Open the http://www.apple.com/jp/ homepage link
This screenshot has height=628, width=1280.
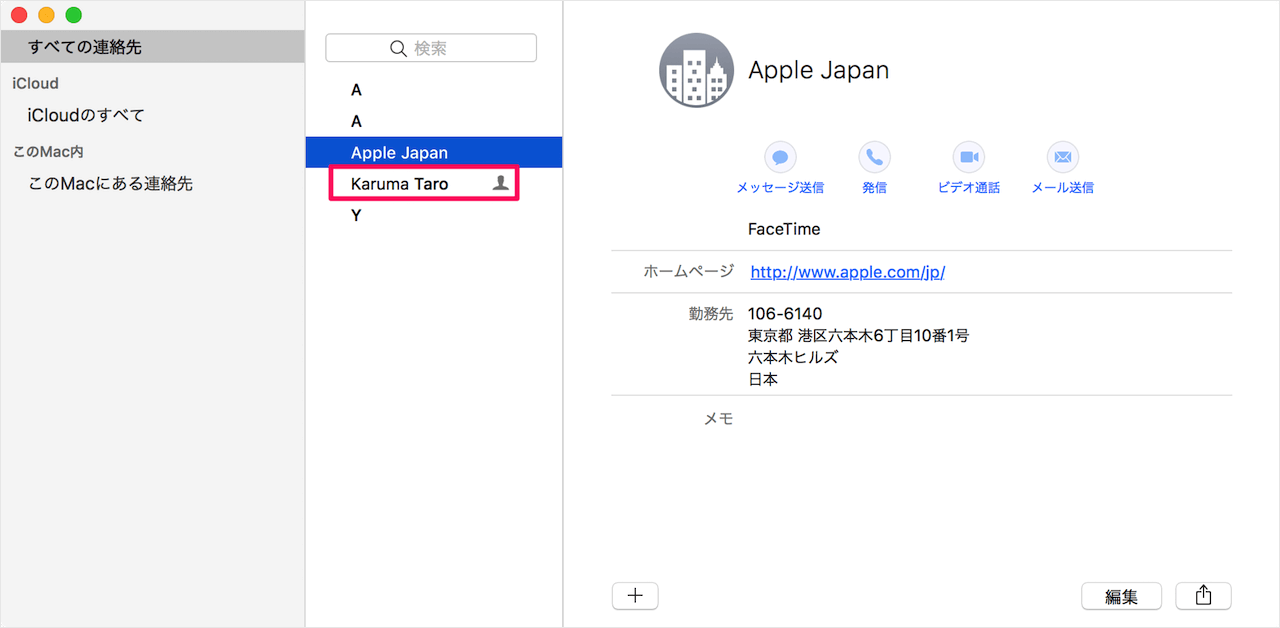(847, 272)
